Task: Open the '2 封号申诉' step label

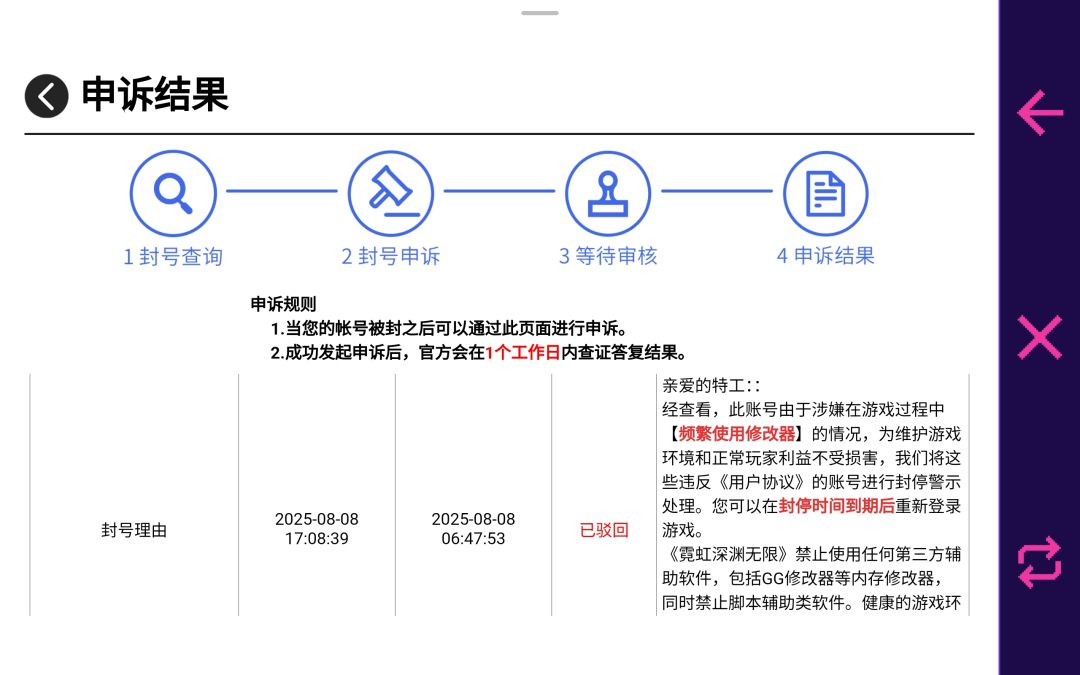Action: coord(391,256)
